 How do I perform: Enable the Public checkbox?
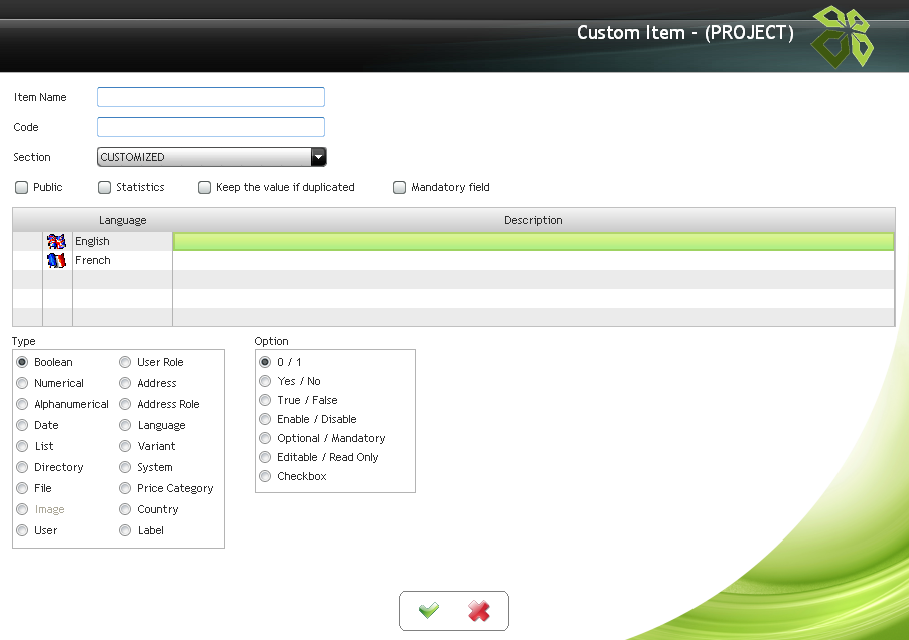pyautogui.click(x=22, y=187)
